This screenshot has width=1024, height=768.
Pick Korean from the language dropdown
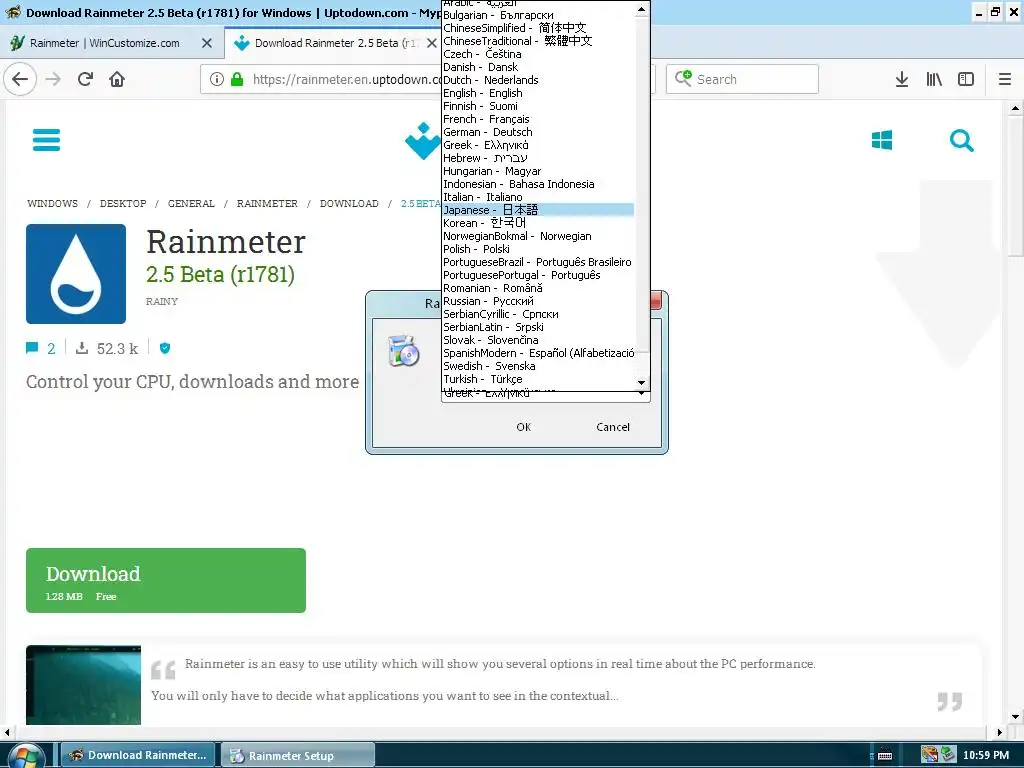tap(538, 223)
